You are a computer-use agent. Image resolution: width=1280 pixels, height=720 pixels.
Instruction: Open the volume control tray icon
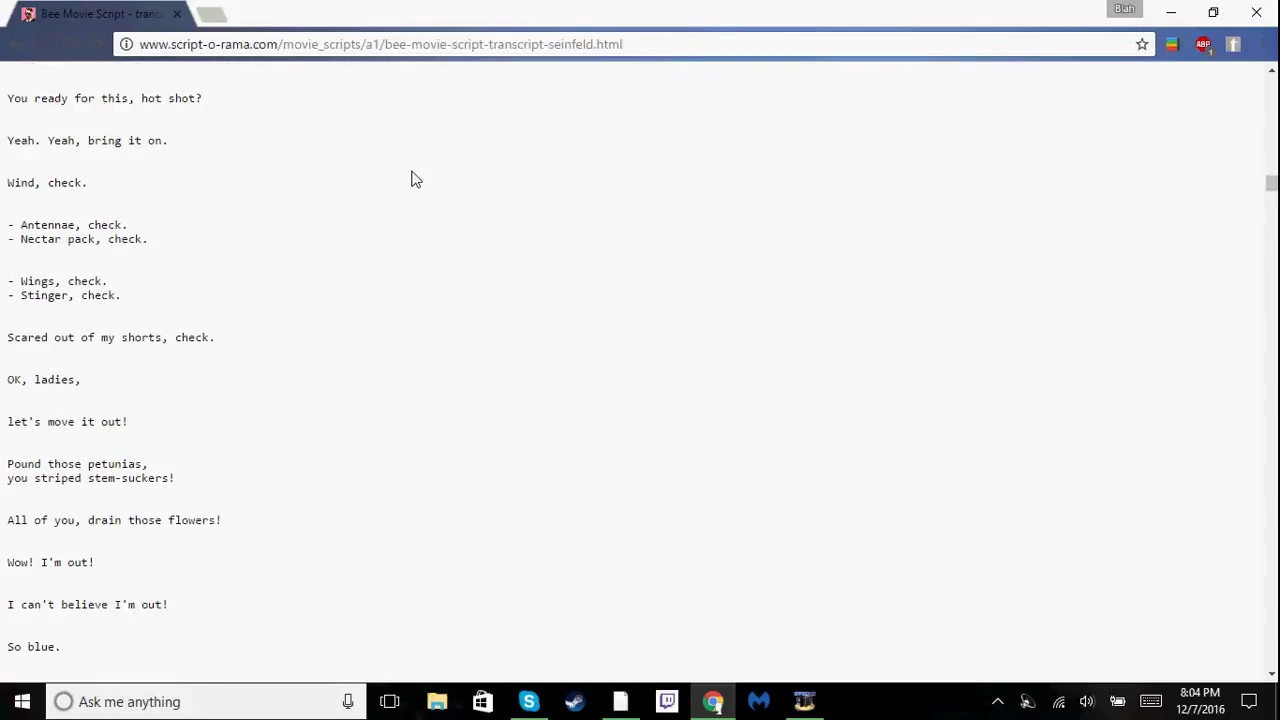coord(1087,701)
